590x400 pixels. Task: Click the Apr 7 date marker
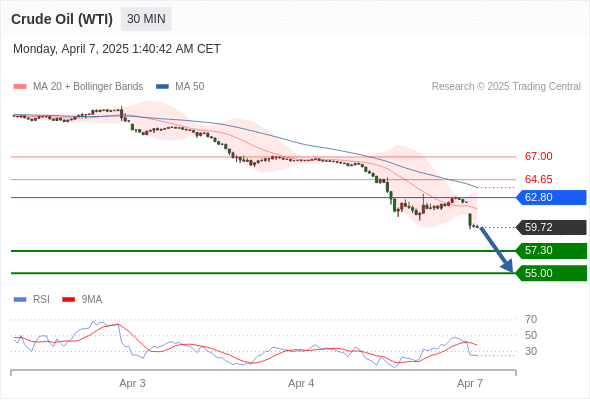(x=470, y=383)
